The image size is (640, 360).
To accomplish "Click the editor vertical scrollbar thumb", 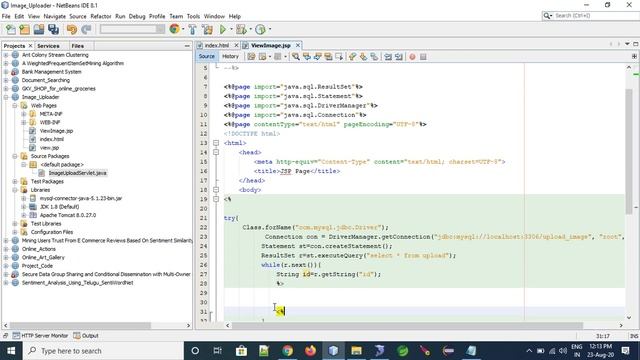I will 629,151.
